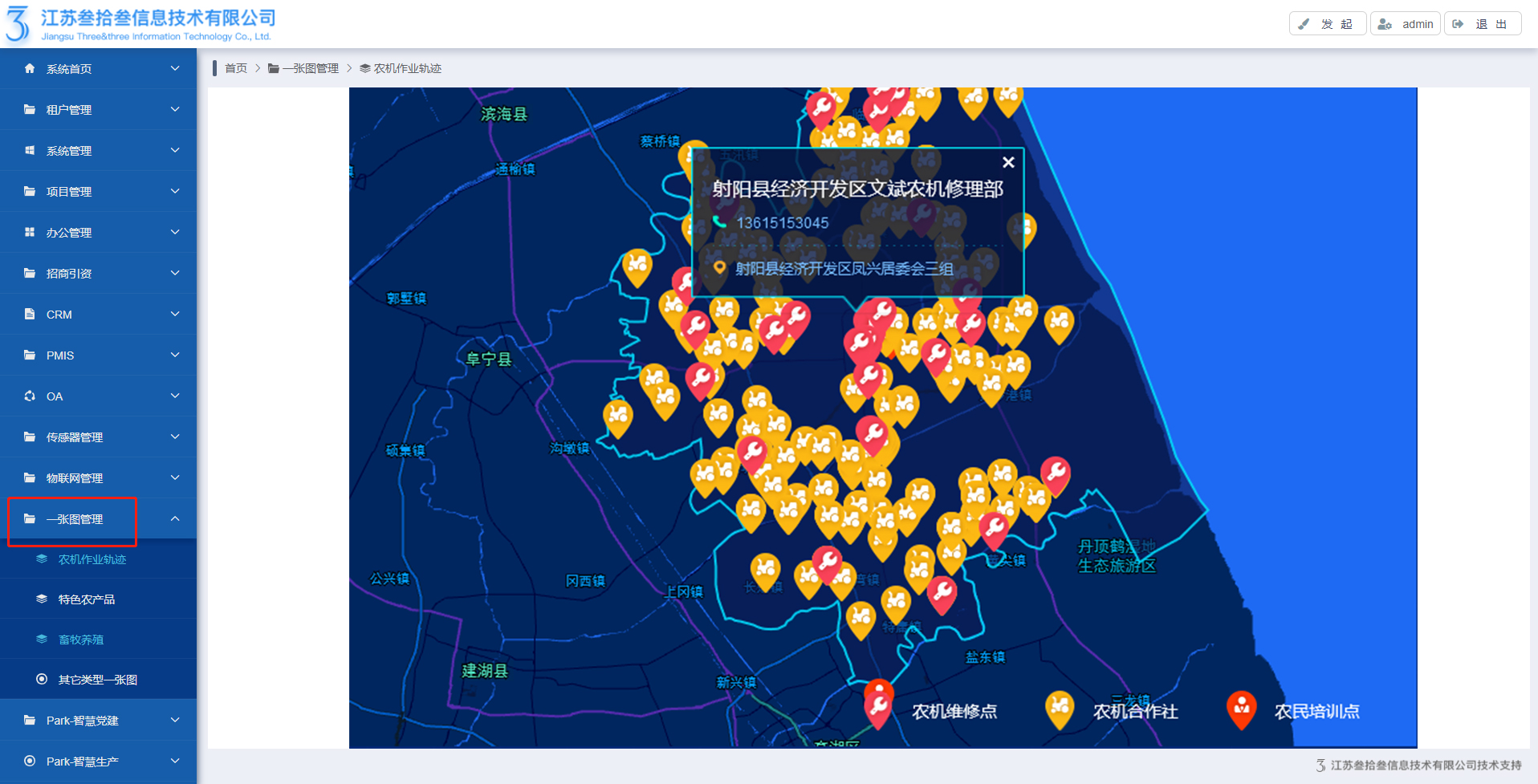Open the 畜牧养殖 map page
Viewport: 1538px width, 784px height.
(x=81, y=640)
